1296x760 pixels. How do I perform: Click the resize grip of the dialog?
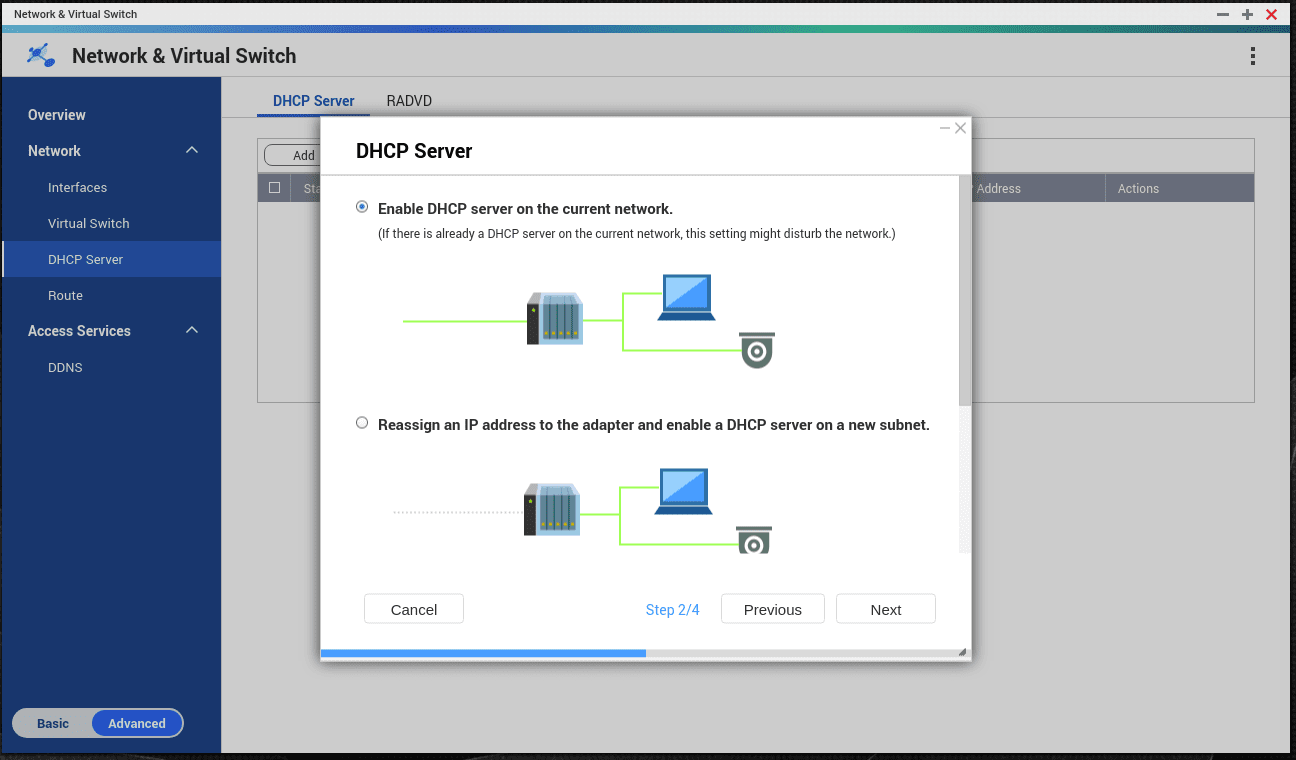point(962,652)
